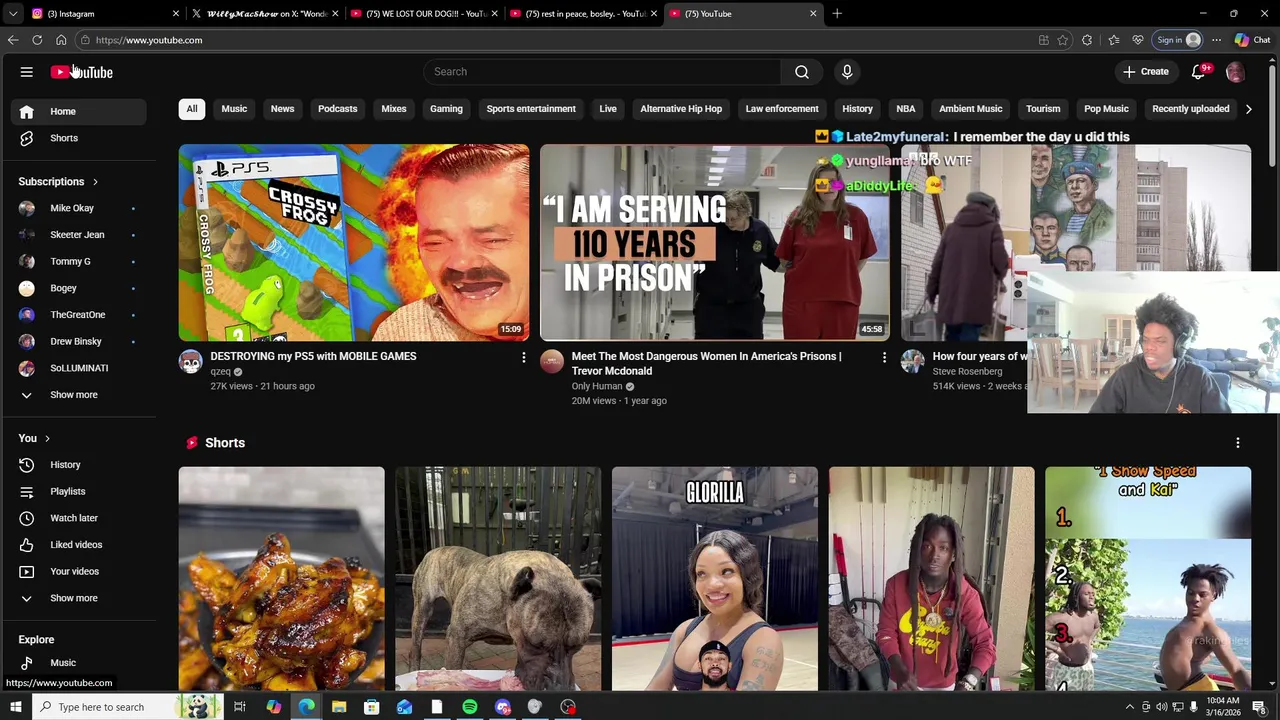Open Watch later in sidebar

click(79, 518)
